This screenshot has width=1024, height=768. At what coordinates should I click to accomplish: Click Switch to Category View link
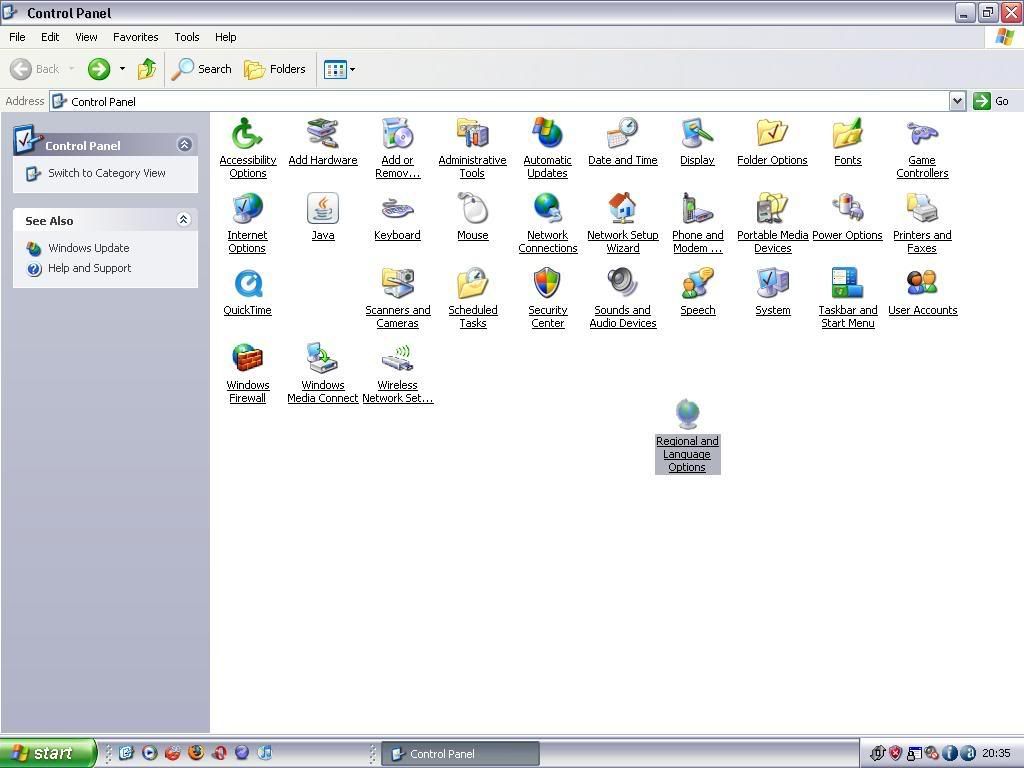click(x=106, y=173)
